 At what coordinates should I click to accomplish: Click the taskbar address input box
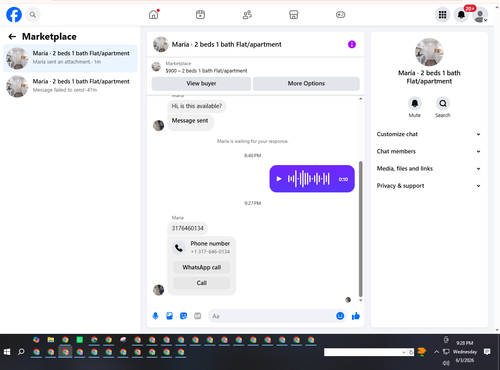click(362, 352)
